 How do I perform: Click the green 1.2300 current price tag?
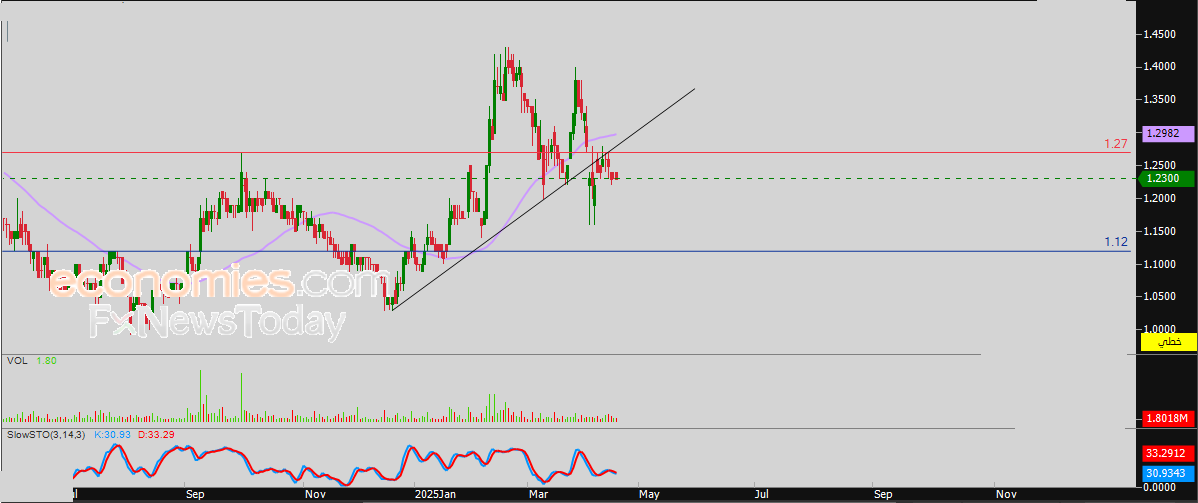(x=1165, y=178)
